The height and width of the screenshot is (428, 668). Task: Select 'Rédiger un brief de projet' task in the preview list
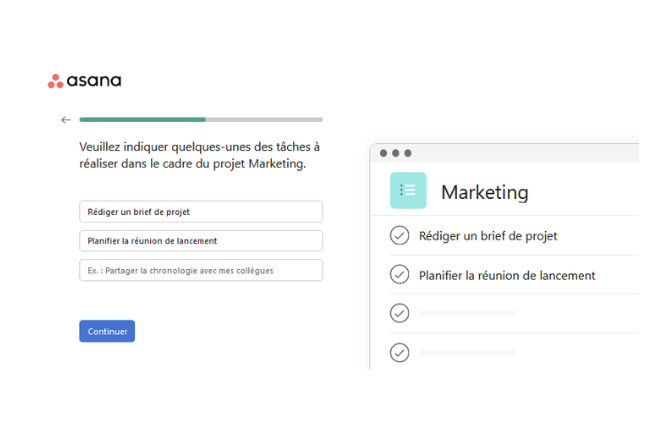coord(488,236)
